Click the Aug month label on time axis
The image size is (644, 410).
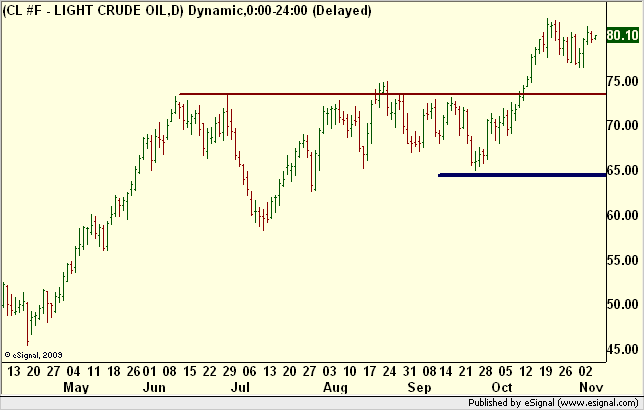point(335,387)
